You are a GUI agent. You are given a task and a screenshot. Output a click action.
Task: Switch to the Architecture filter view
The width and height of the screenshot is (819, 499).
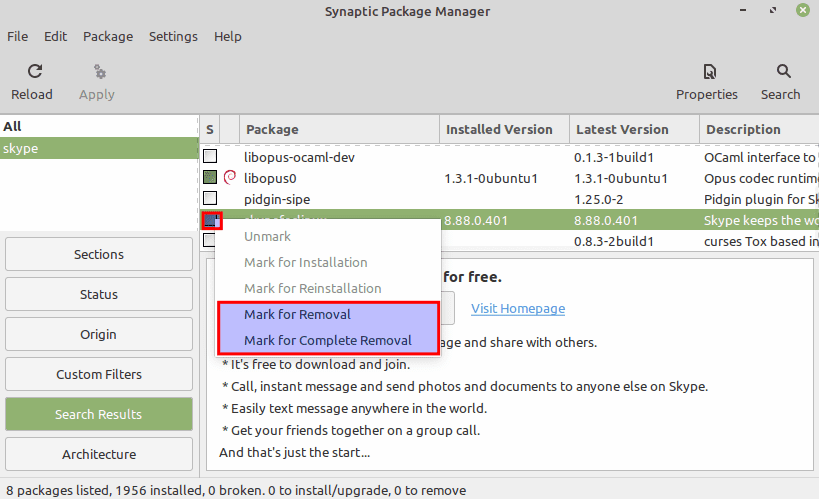point(99,454)
